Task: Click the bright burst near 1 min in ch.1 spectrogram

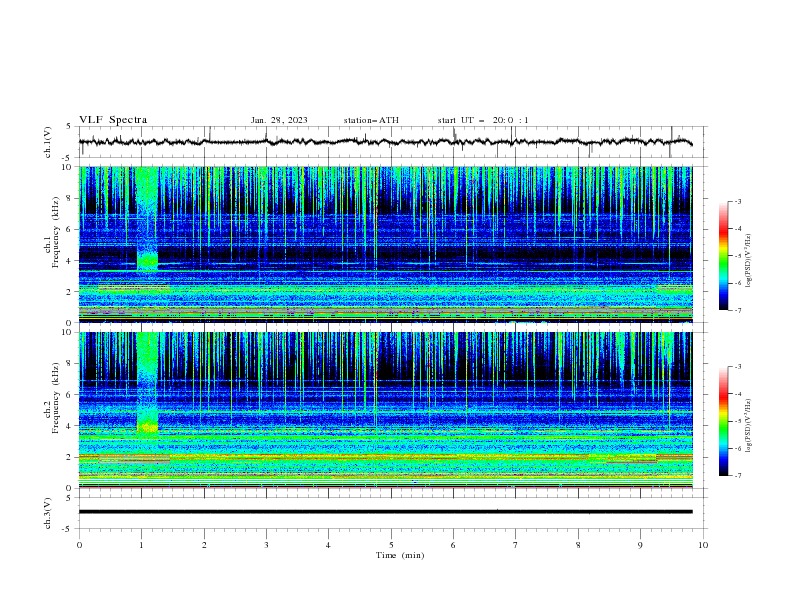Action: coord(147,219)
